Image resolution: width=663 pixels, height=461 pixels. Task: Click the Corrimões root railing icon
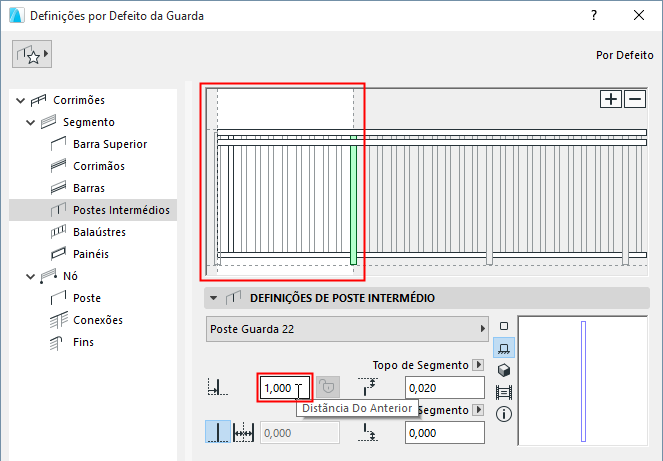(x=38, y=101)
